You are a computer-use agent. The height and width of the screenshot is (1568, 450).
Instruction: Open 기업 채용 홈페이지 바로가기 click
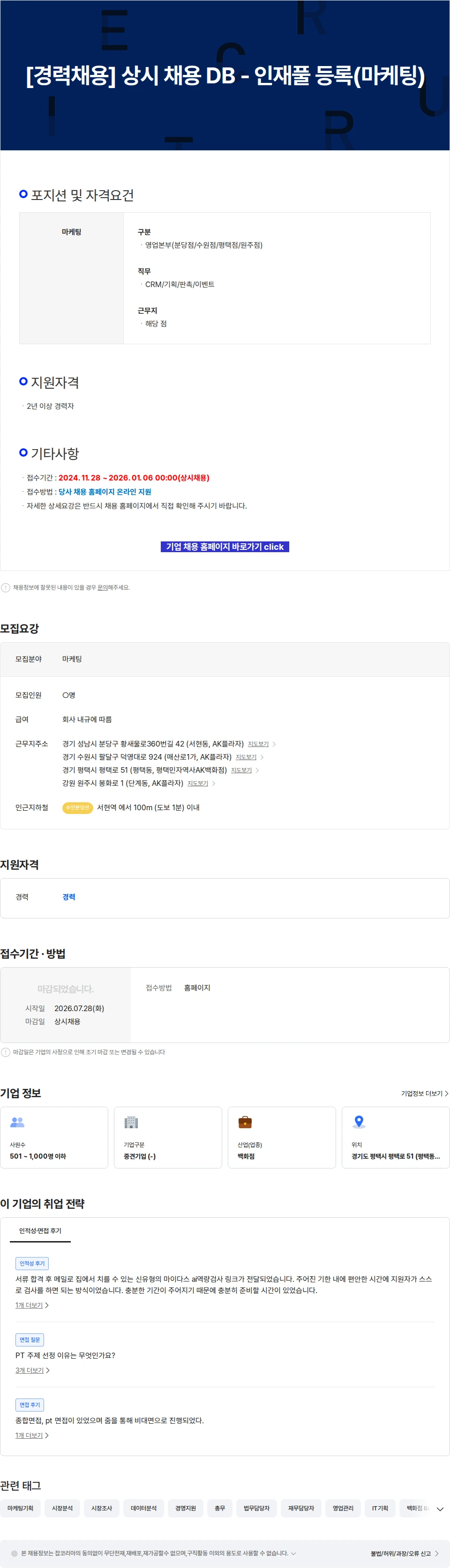point(225,547)
